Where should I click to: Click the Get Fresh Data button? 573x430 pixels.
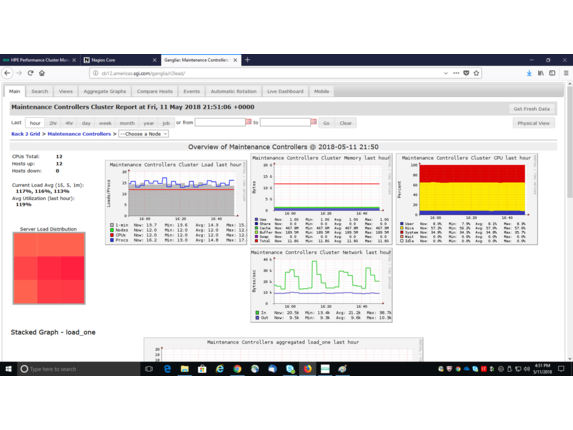click(x=532, y=109)
